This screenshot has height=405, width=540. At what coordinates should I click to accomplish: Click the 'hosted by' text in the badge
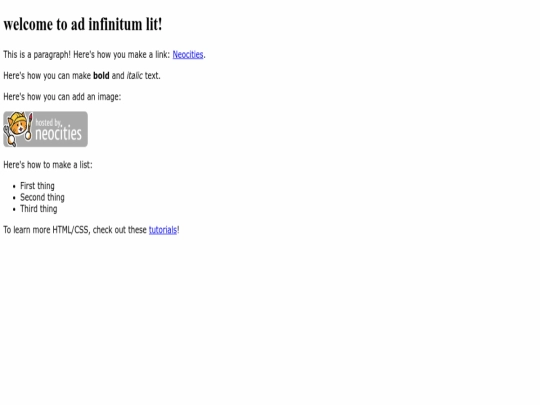tap(48, 122)
